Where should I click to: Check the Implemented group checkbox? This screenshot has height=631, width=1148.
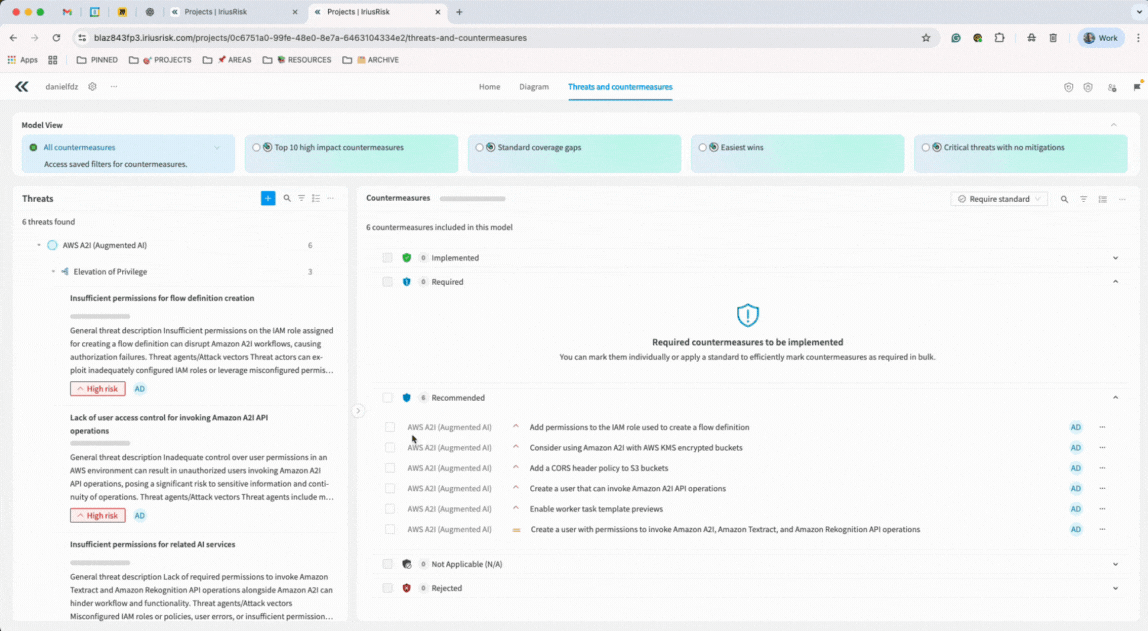tap(387, 258)
